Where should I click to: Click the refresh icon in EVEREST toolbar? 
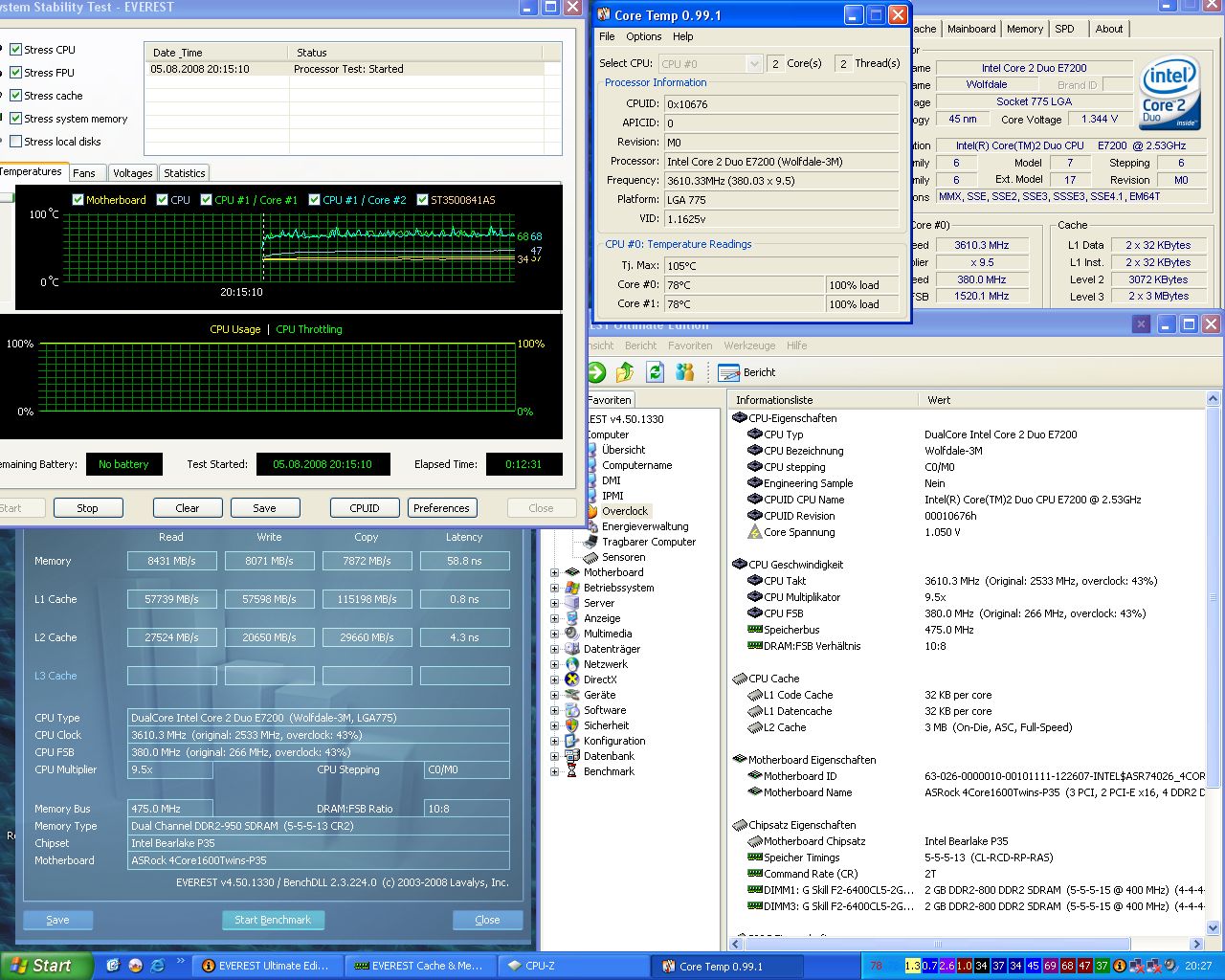coord(655,372)
